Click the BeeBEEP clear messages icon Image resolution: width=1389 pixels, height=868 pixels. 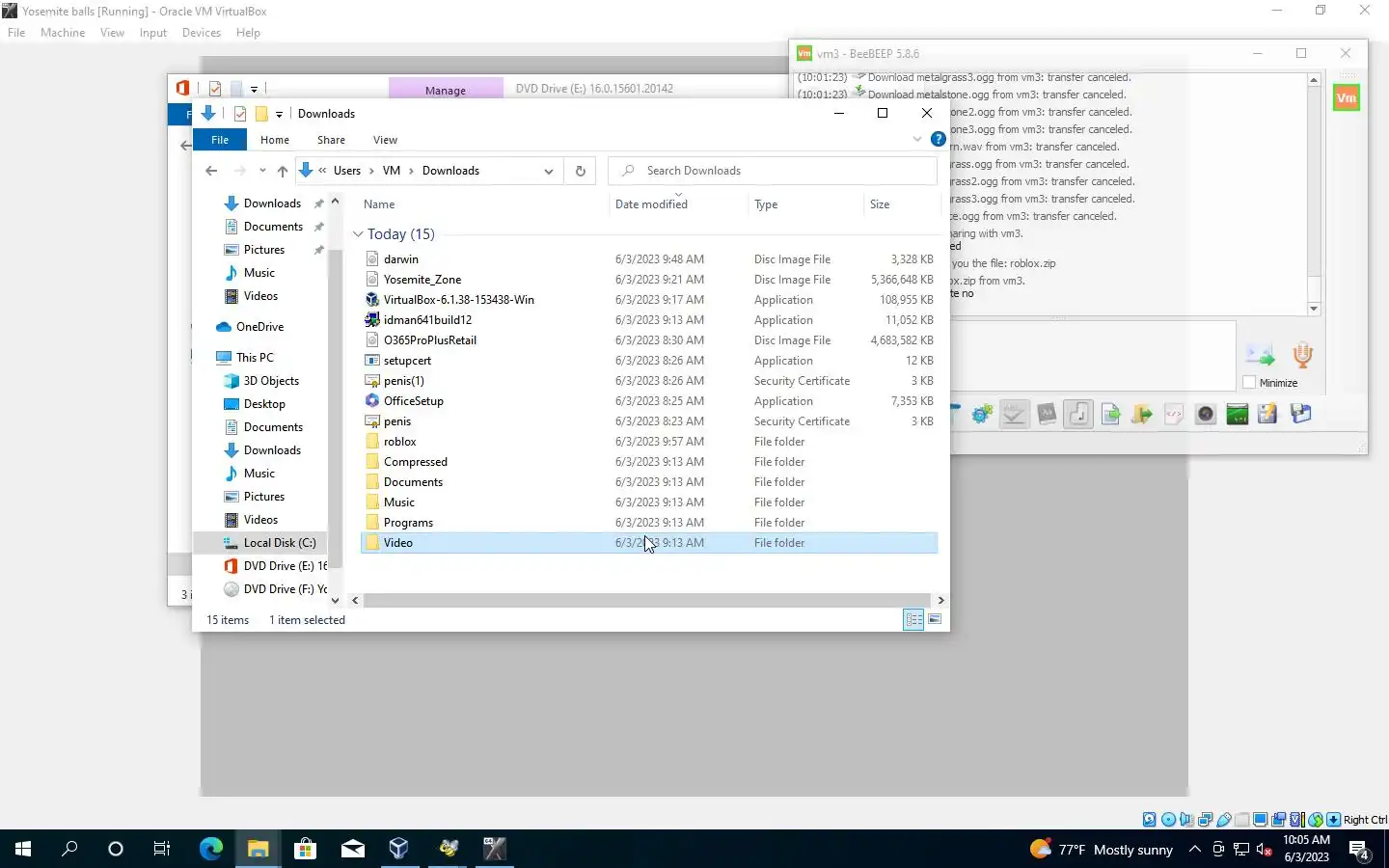click(x=1267, y=415)
